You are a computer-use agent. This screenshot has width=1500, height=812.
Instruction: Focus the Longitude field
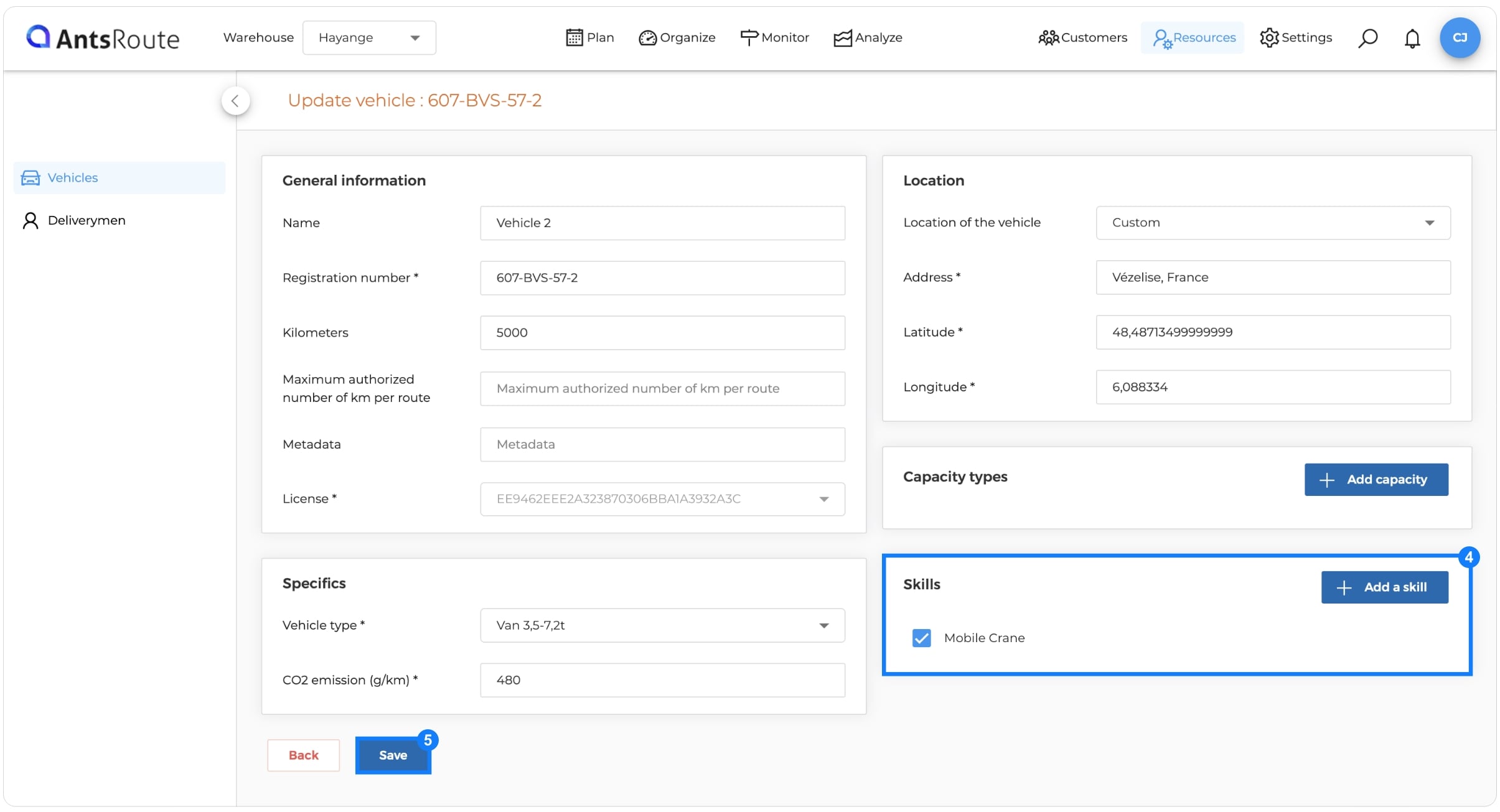pos(1273,387)
